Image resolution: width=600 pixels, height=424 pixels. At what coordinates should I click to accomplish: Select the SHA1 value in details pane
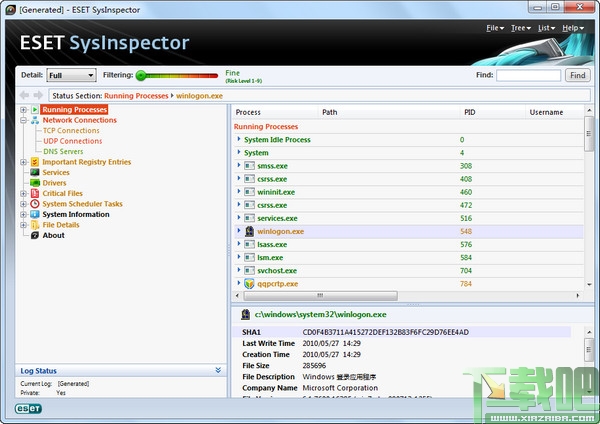(386, 332)
